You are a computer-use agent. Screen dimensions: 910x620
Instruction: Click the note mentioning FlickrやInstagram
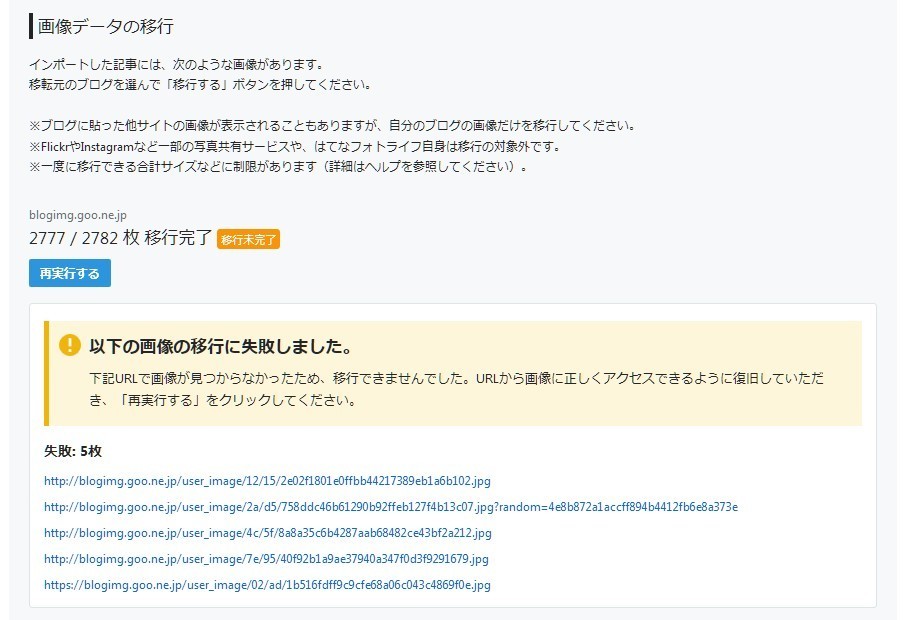pos(296,146)
